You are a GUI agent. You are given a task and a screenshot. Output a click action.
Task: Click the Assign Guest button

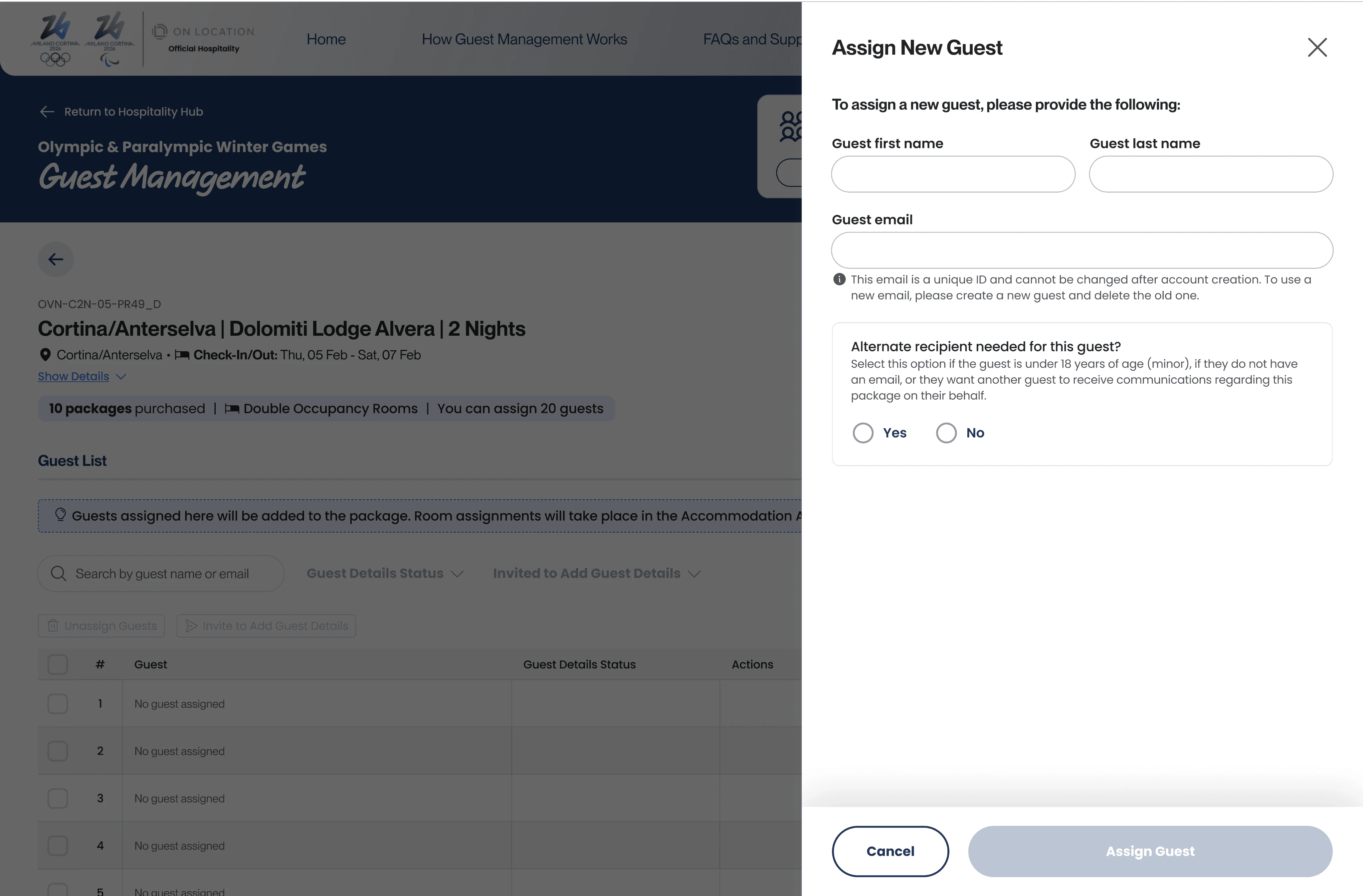(1150, 851)
